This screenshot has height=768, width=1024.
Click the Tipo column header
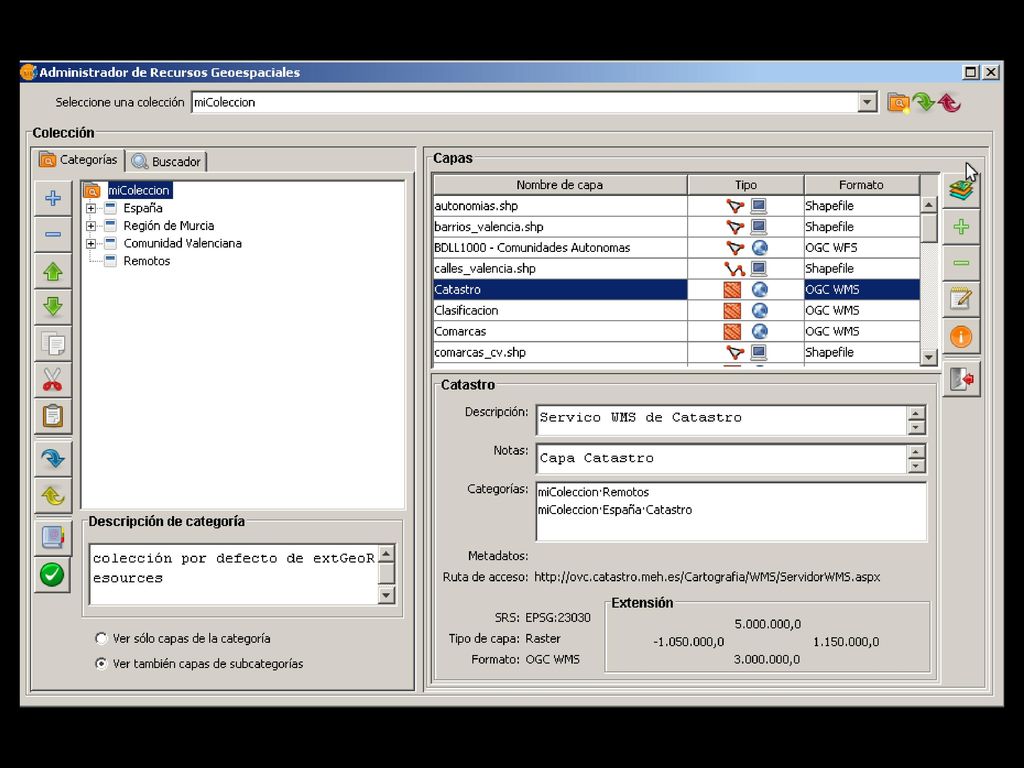click(x=746, y=185)
